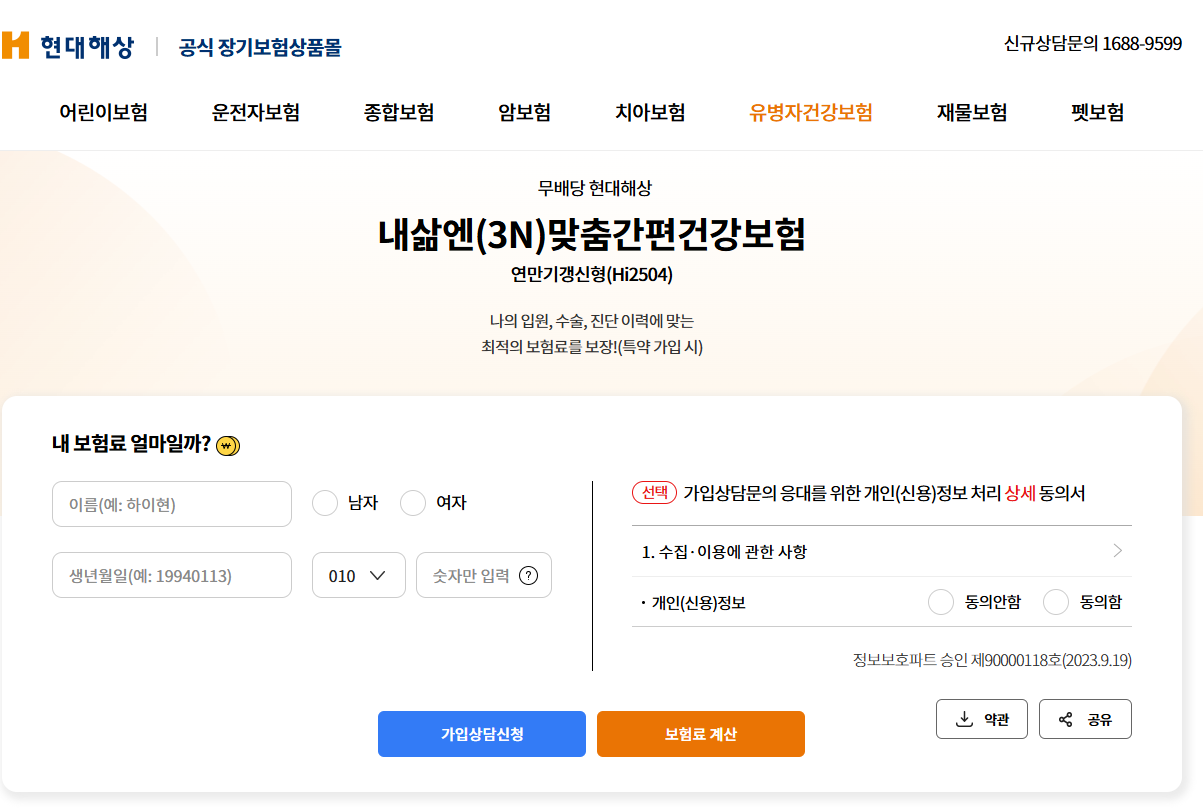1203x809 pixels.
Task: Open the 어린이보험 menu
Action: [103, 112]
